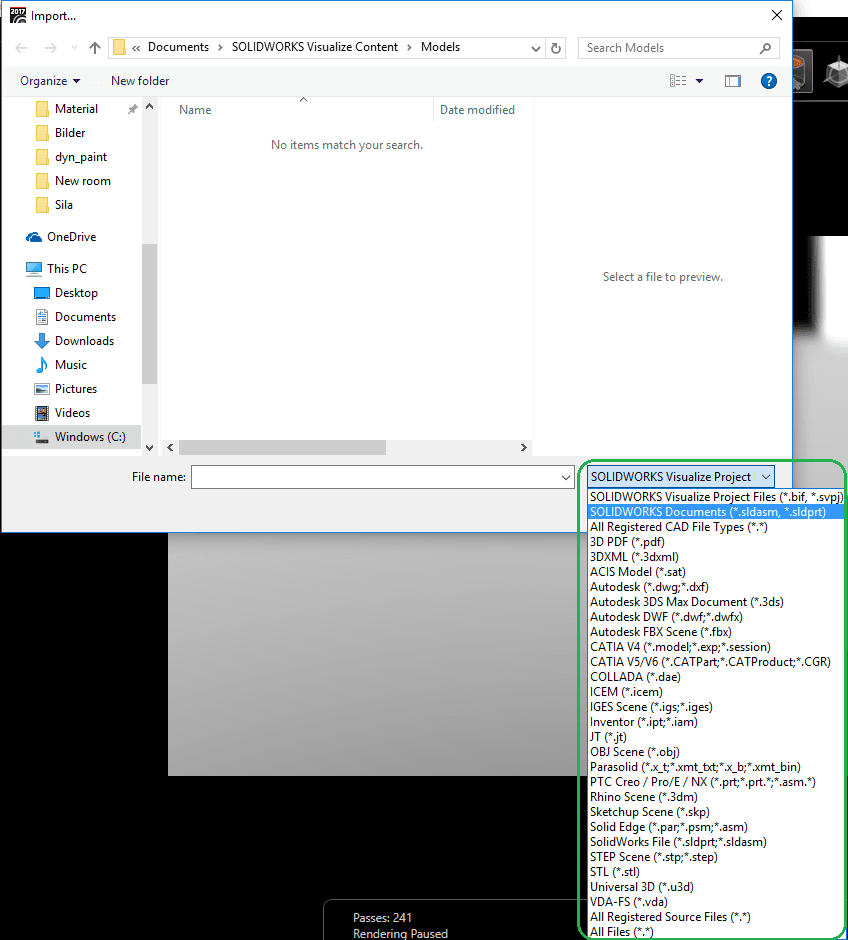This screenshot has height=940, width=848.
Task: Expand the file type combo box
Action: (x=680, y=477)
